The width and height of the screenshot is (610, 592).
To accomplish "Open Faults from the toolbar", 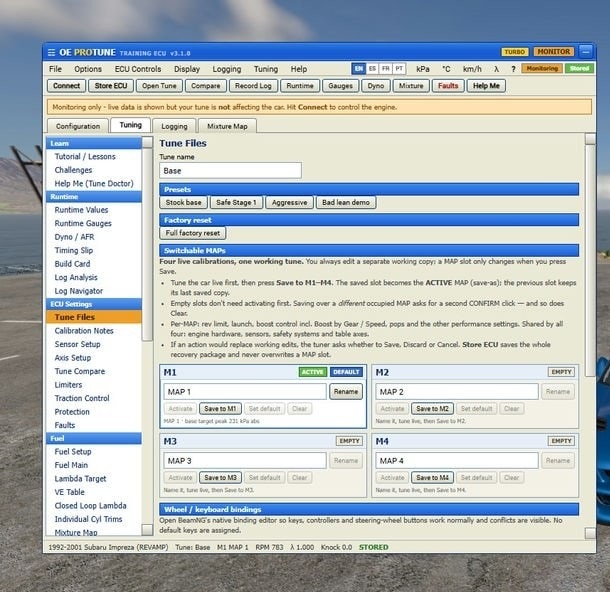I will pos(448,86).
